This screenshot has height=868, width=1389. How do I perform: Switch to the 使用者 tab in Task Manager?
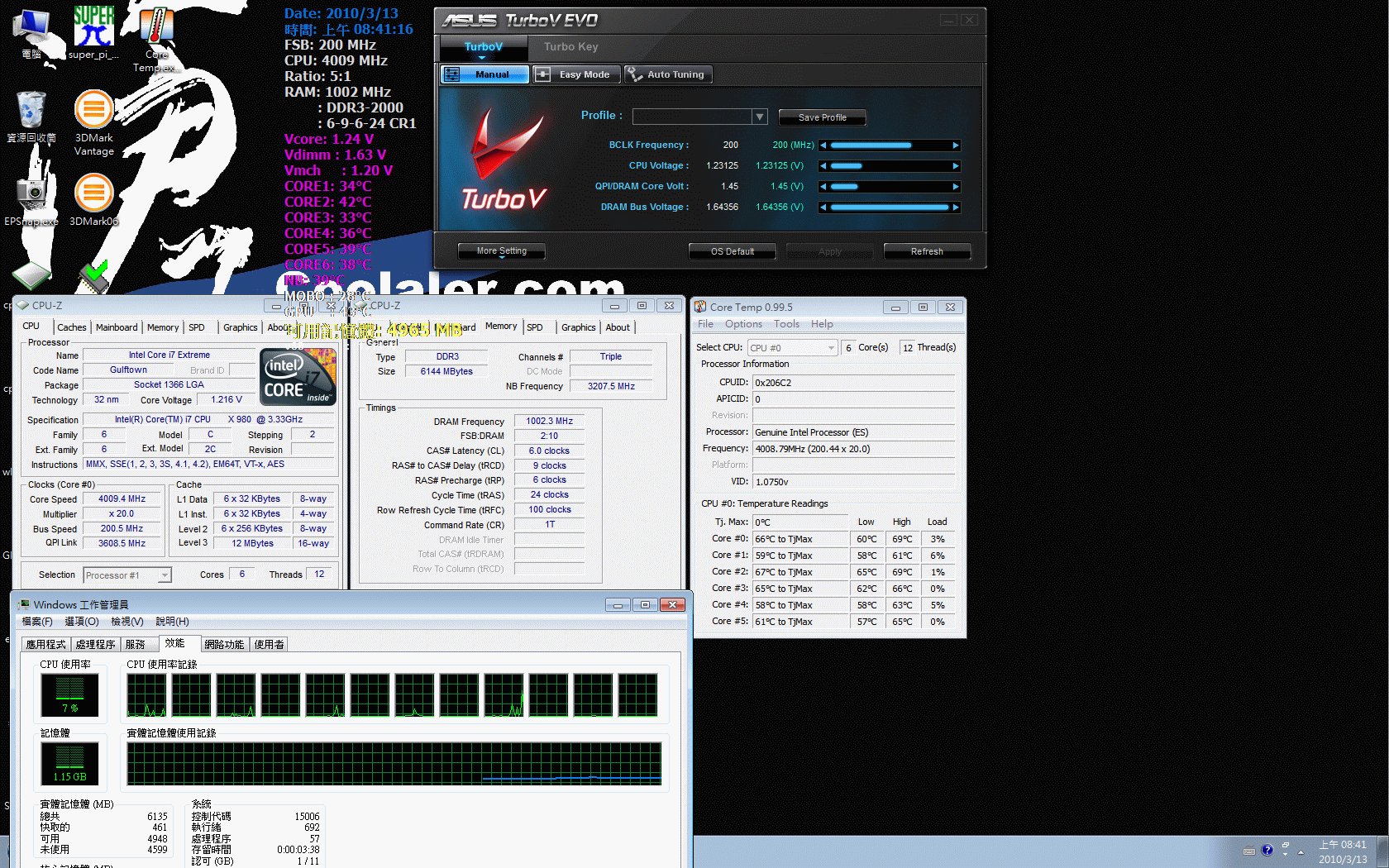tap(269, 645)
